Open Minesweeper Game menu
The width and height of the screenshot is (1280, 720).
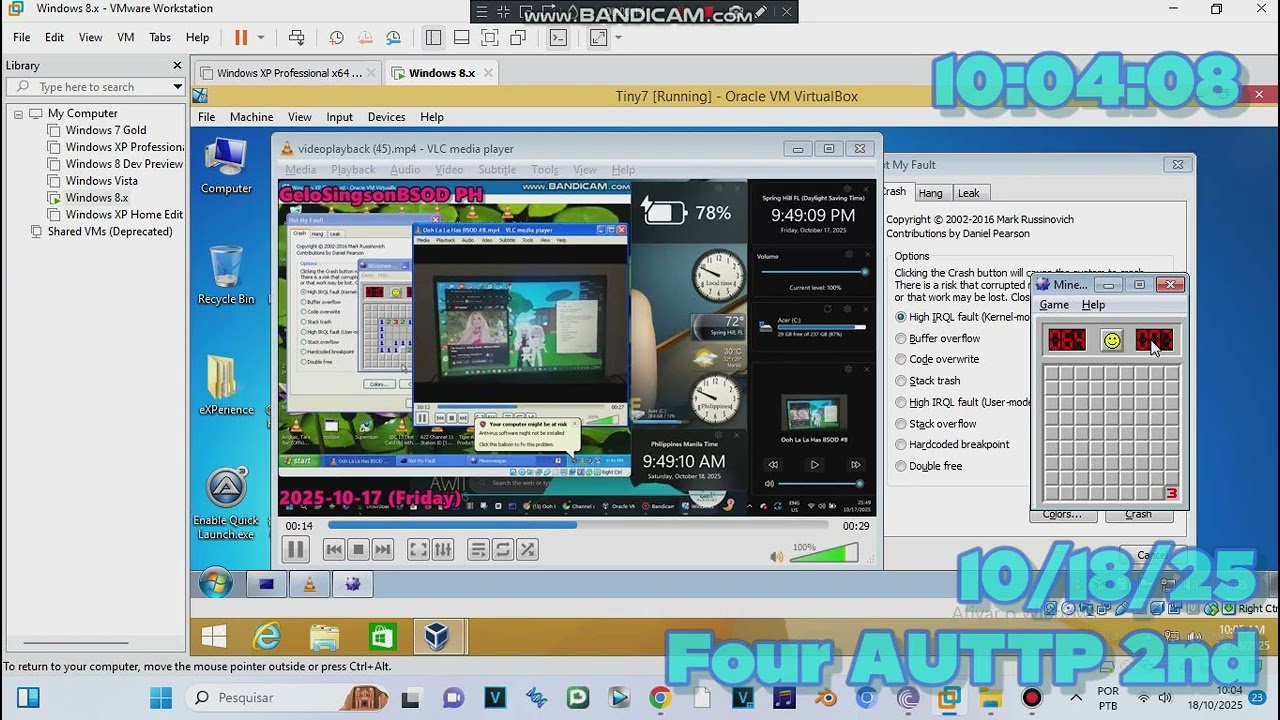(1054, 305)
